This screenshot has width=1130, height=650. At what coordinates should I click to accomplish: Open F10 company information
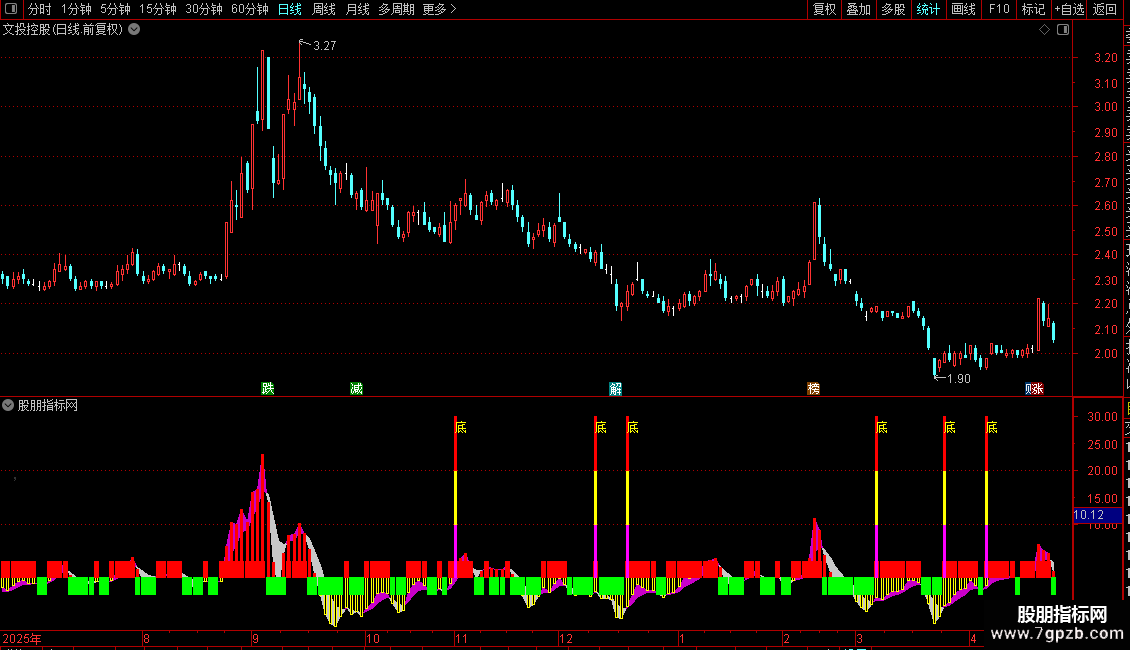coord(999,9)
